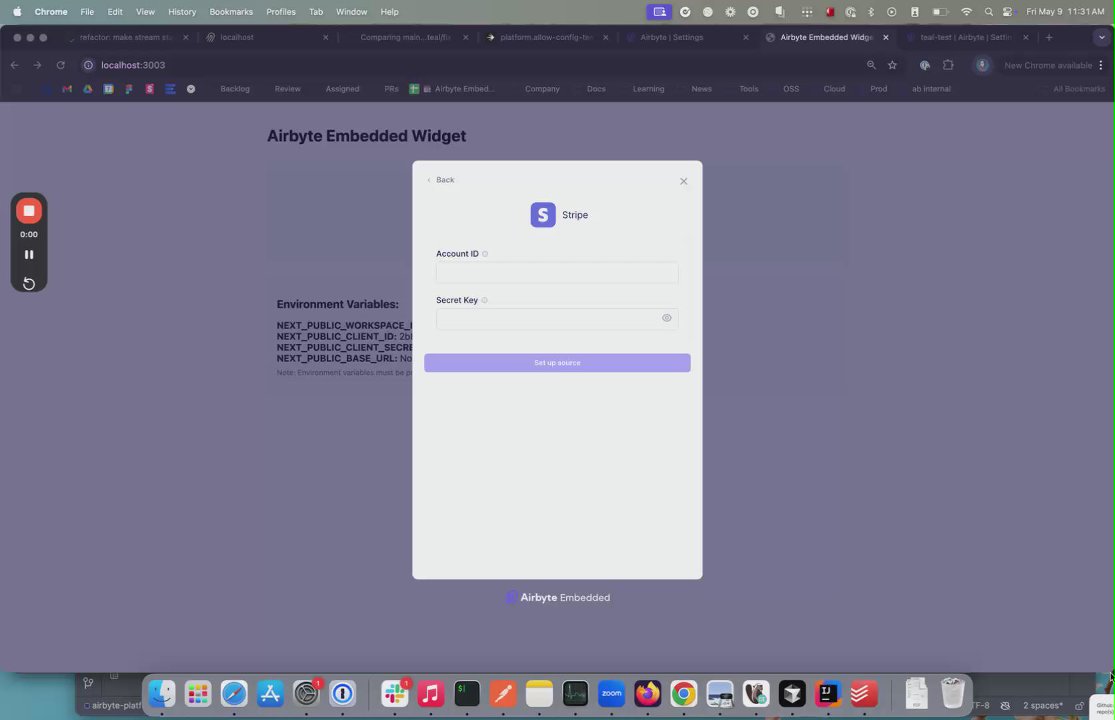Open the Bookmarks menu
1115x720 pixels.
231,11
